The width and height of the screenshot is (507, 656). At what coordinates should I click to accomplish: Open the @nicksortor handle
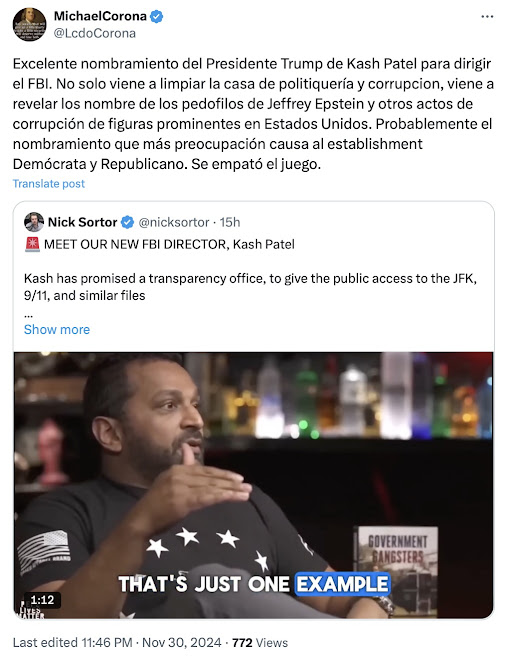point(174,222)
